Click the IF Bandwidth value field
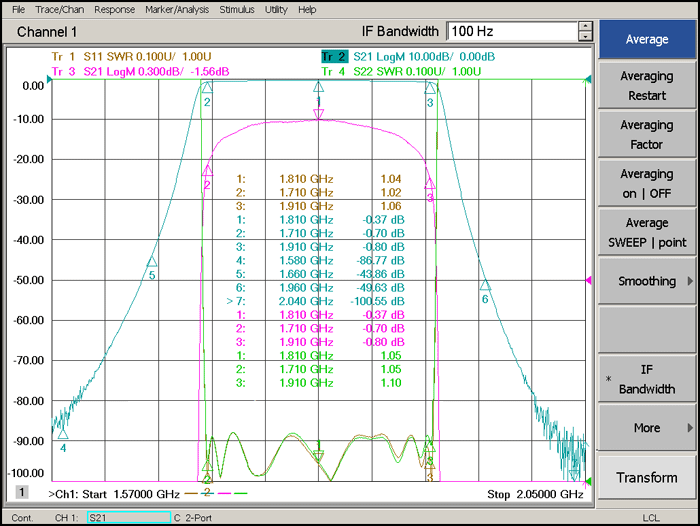This screenshot has width=700, height=526. point(512,31)
